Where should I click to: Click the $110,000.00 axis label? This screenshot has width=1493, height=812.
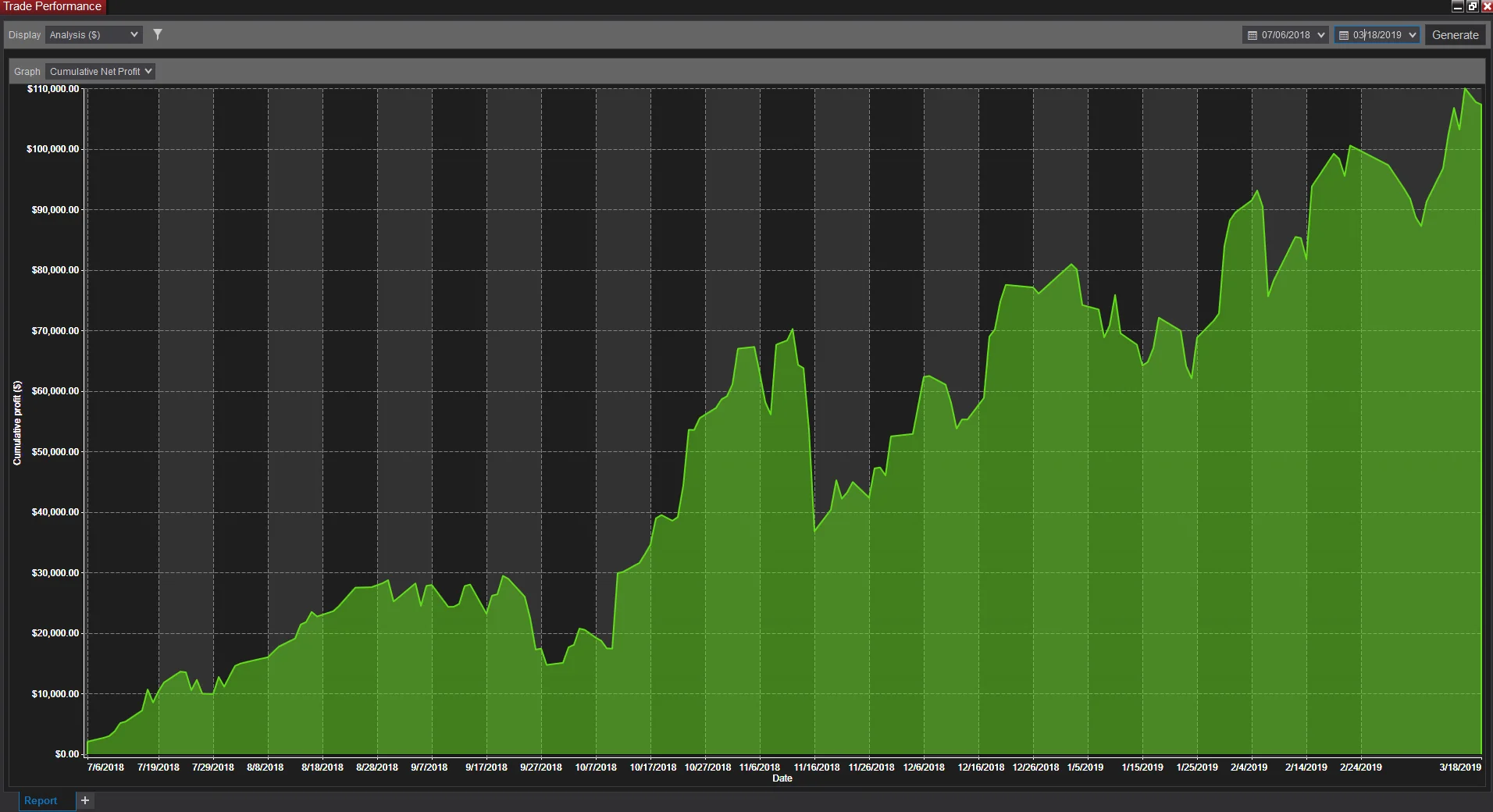point(53,89)
